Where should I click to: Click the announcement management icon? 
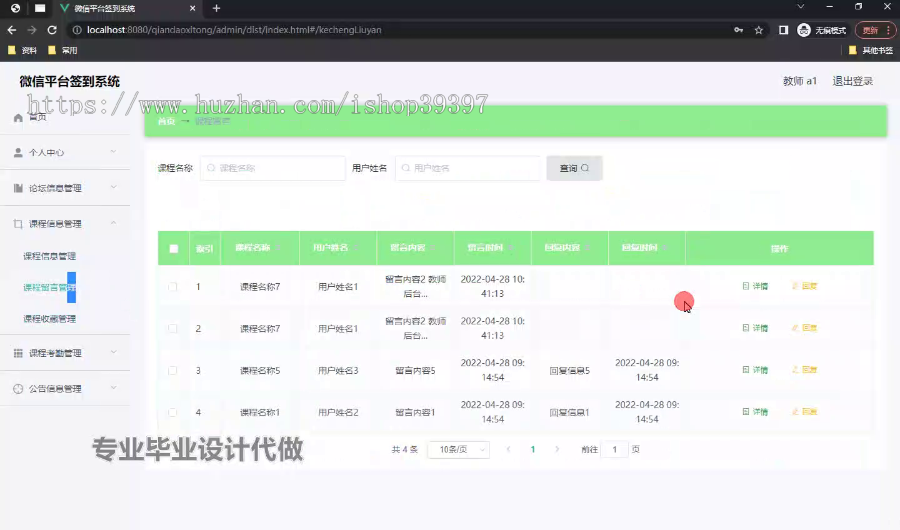click(18, 389)
